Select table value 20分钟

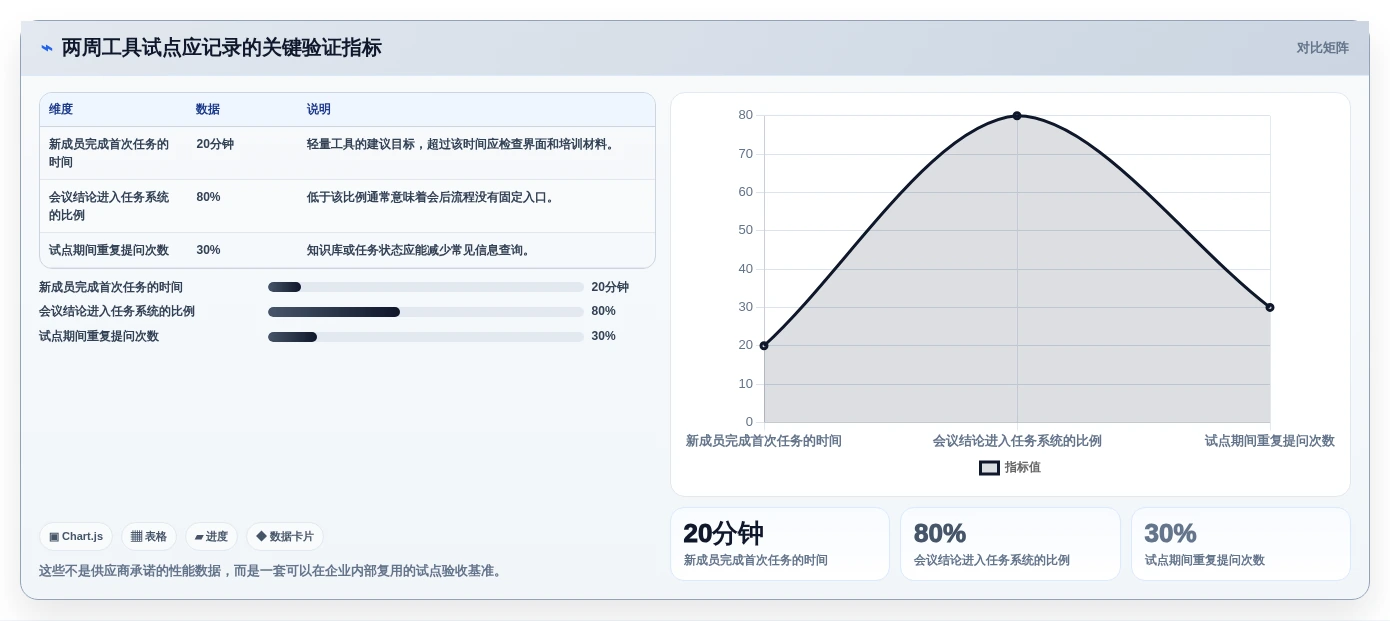point(215,144)
